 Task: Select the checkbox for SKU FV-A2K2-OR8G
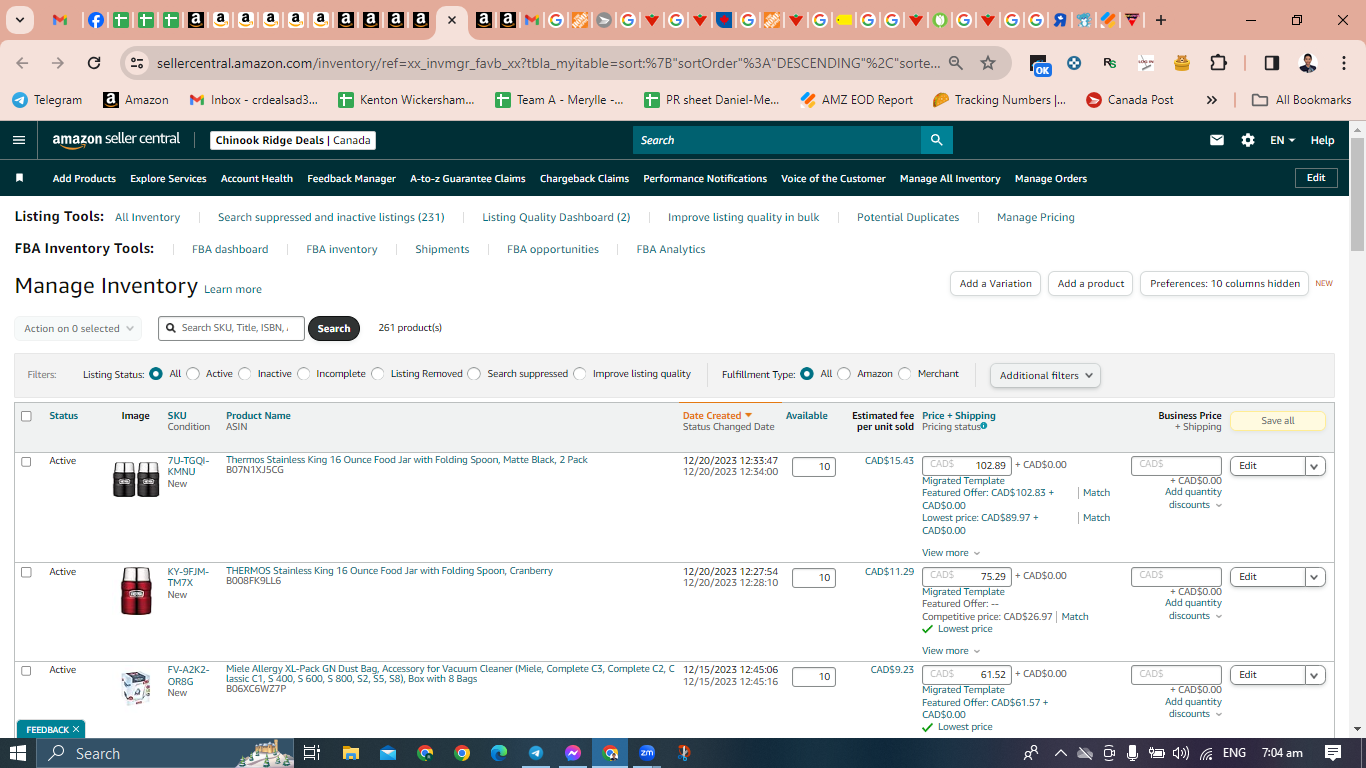(26, 670)
